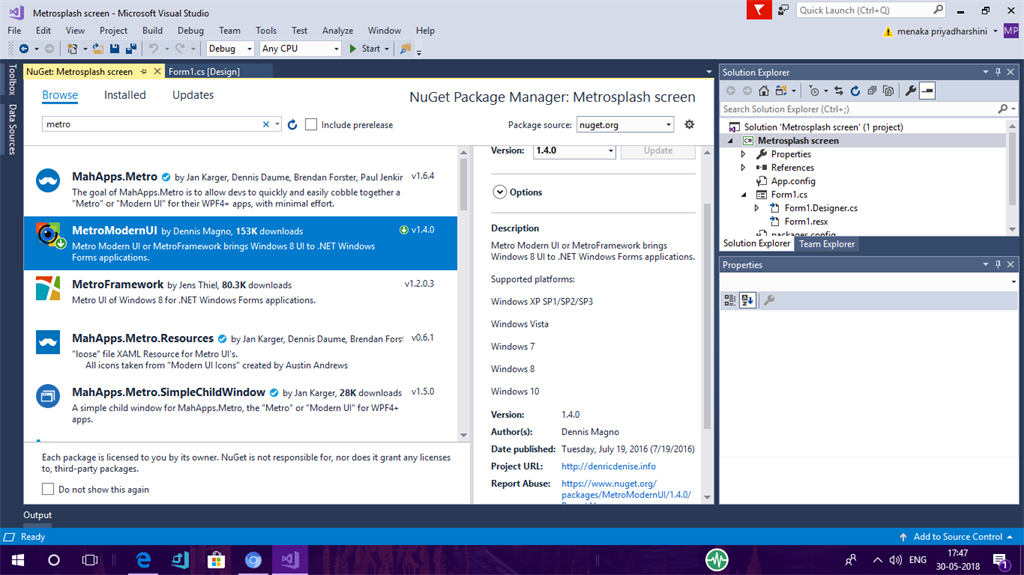Click the Open File folder icon

pos(98,48)
